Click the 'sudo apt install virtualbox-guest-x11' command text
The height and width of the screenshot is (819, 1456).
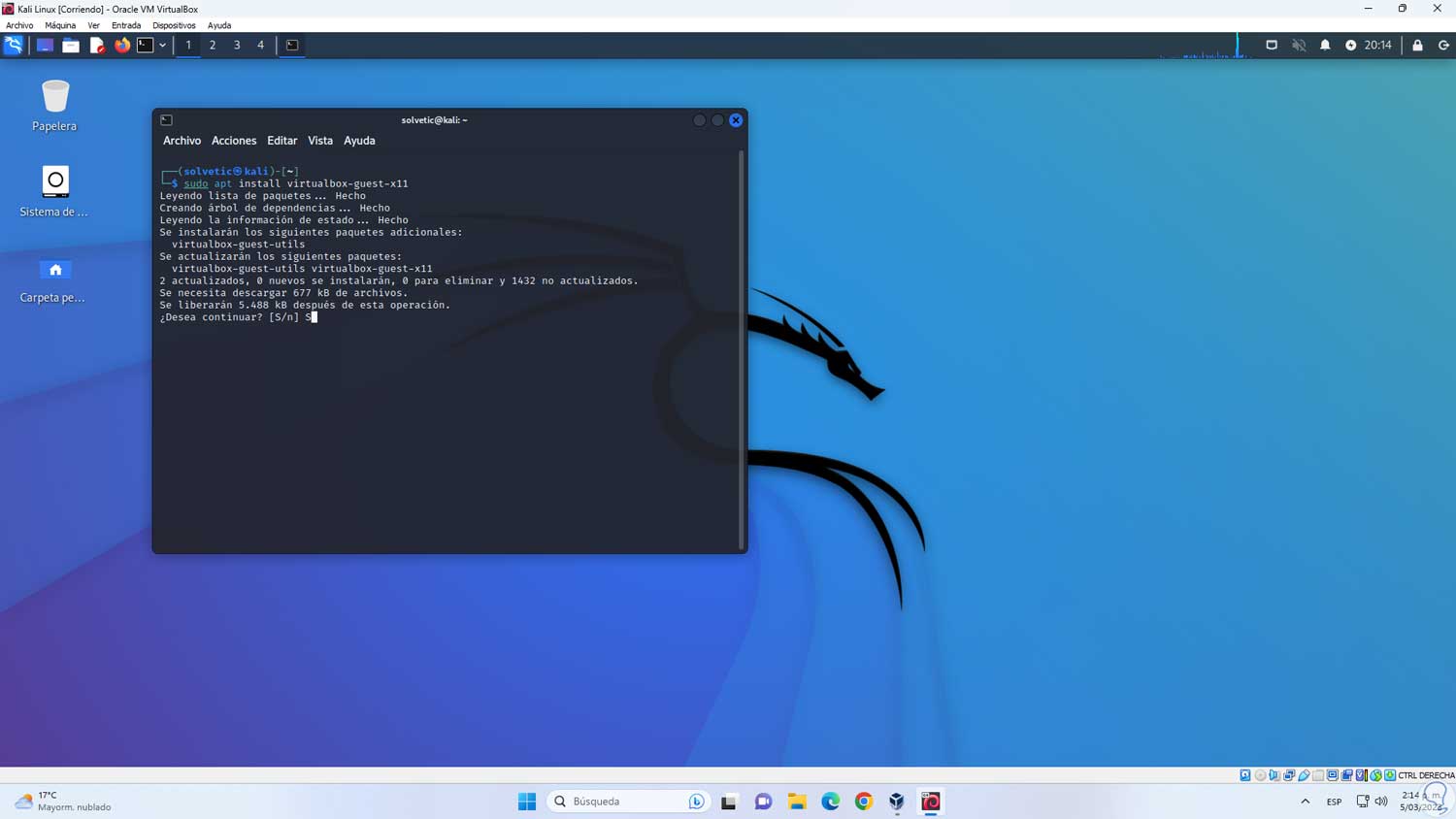296,183
